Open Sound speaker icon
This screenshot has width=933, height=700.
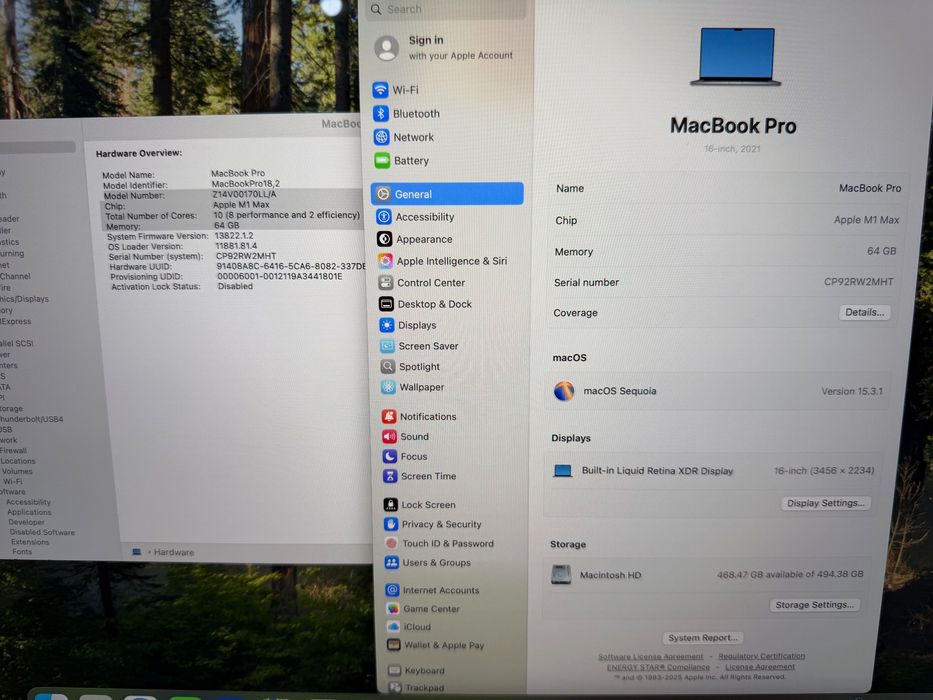pos(390,436)
